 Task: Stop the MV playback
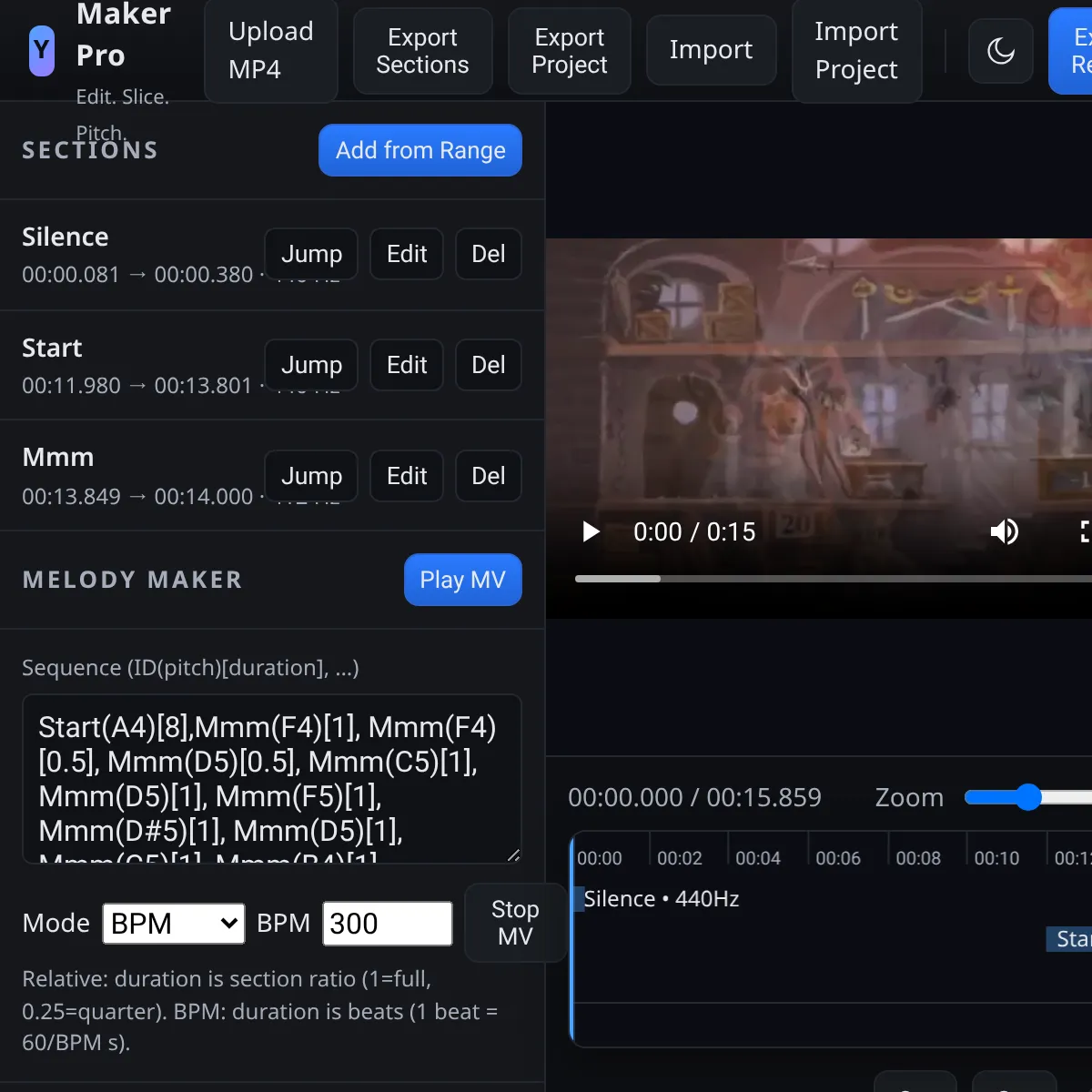point(514,923)
